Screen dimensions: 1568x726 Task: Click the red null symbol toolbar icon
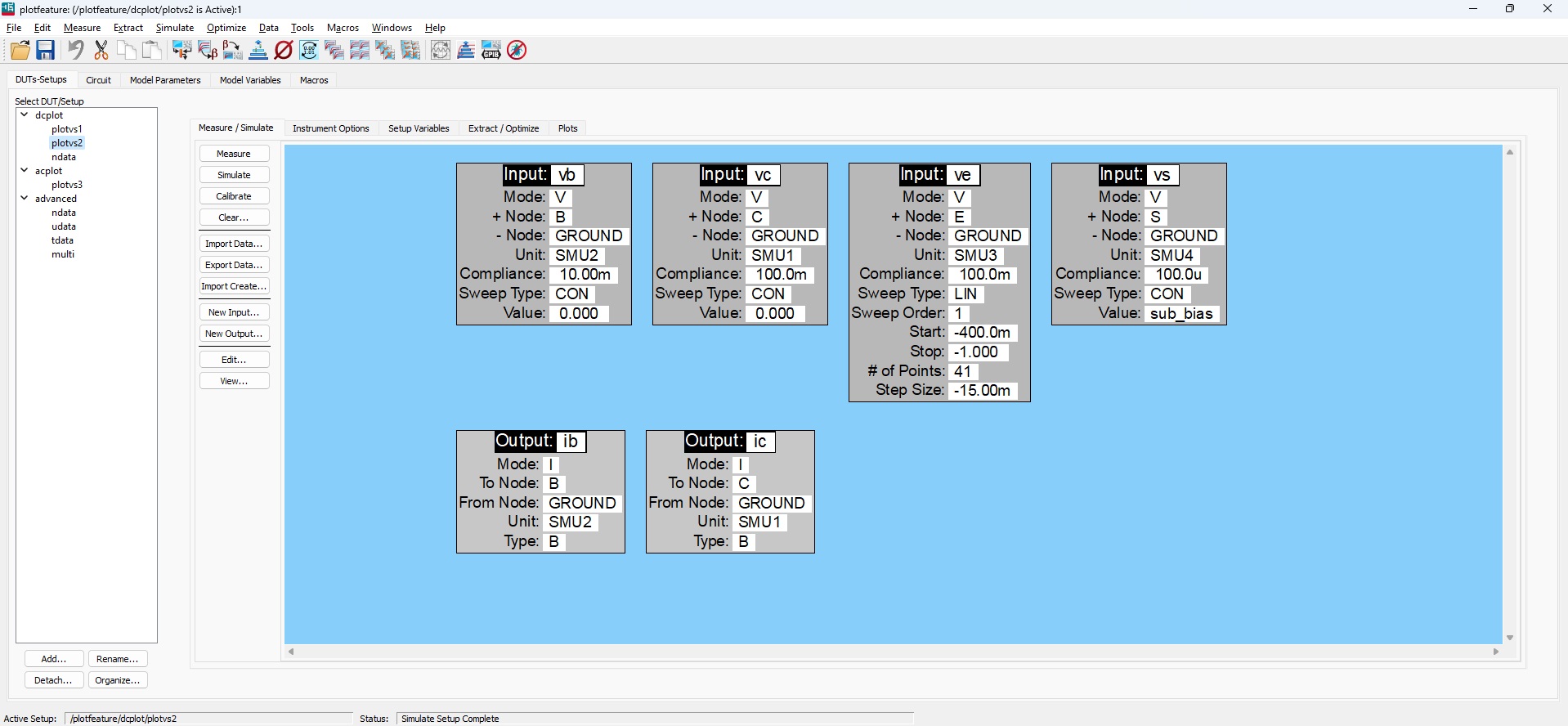point(284,51)
